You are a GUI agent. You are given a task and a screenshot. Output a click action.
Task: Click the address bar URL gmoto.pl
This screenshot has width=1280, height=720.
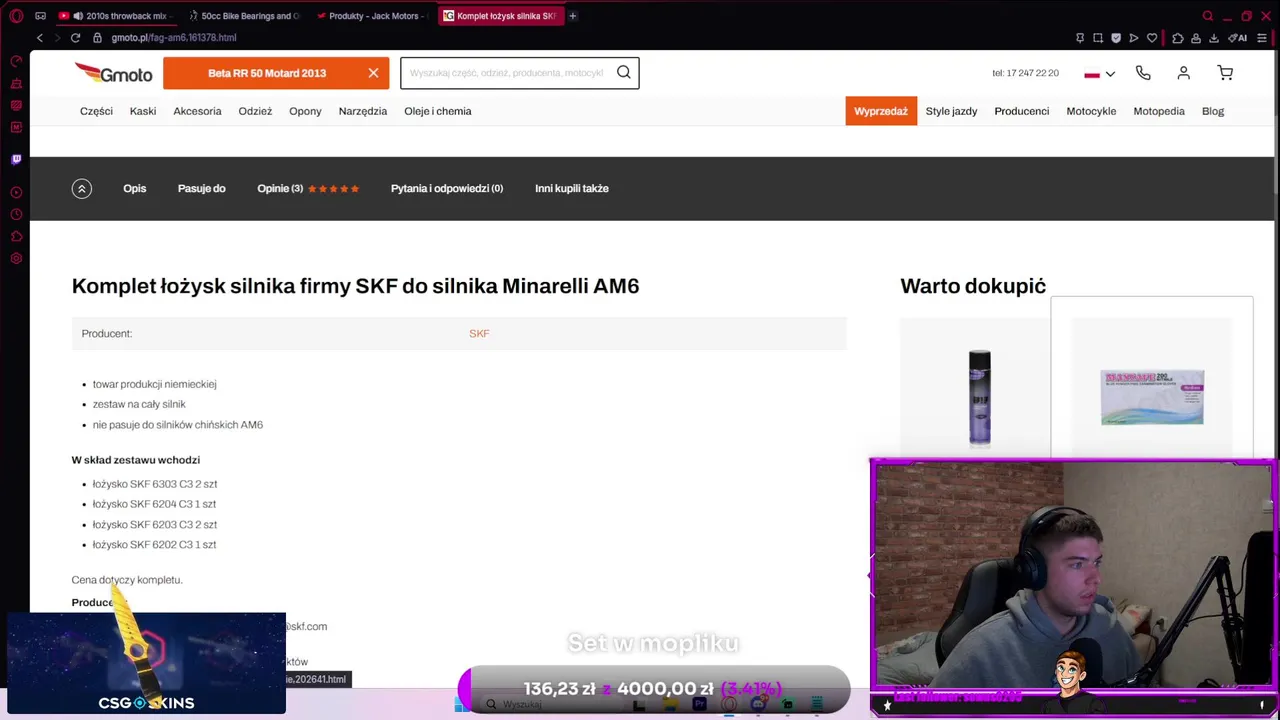[x=174, y=38]
